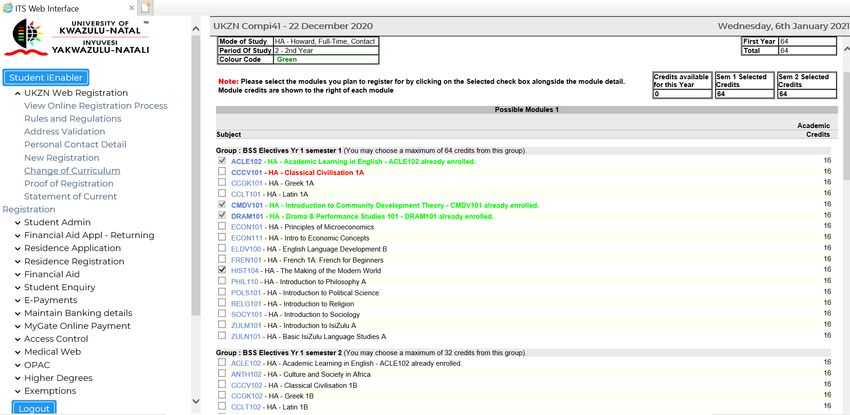Toggle the CMDV101 Community Development checkbox

[222, 205]
